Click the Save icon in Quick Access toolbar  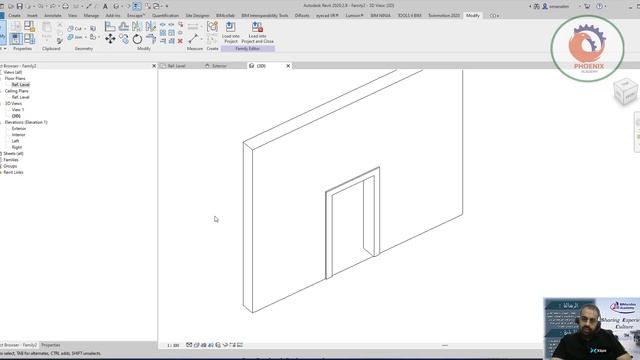click(x=19, y=7)
